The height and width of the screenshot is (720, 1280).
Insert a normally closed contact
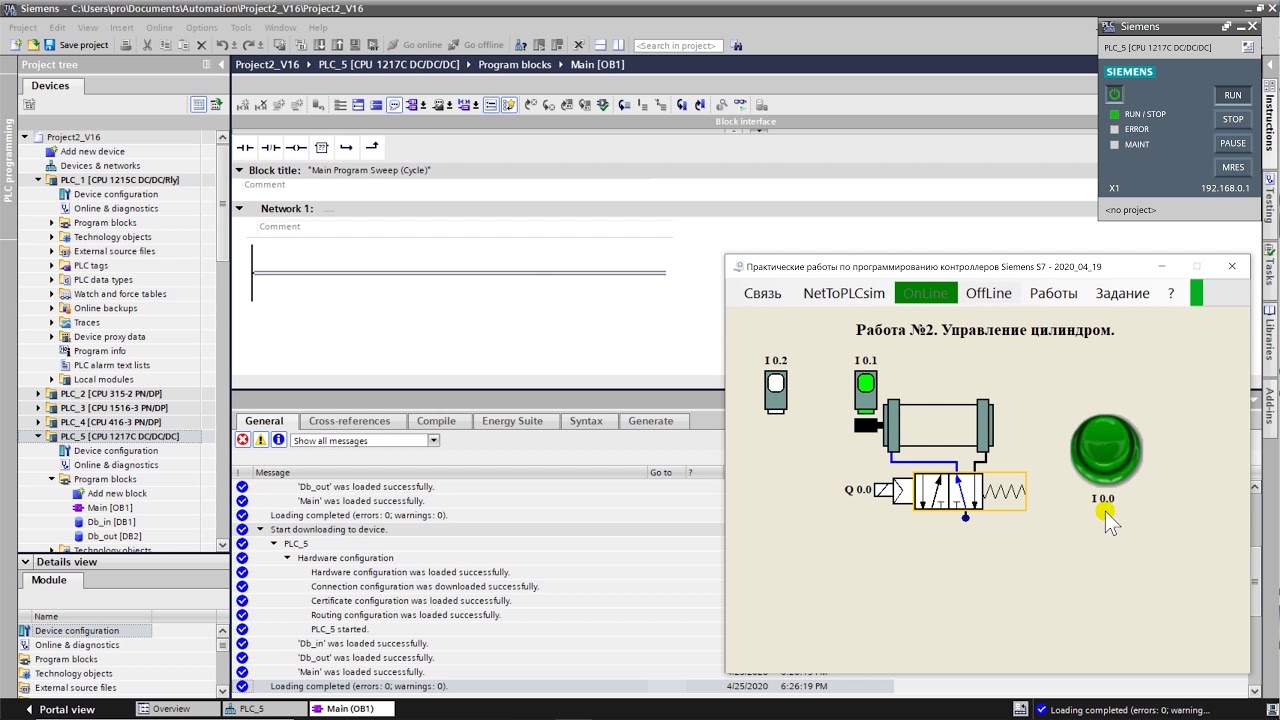click(x=271, y=148)
